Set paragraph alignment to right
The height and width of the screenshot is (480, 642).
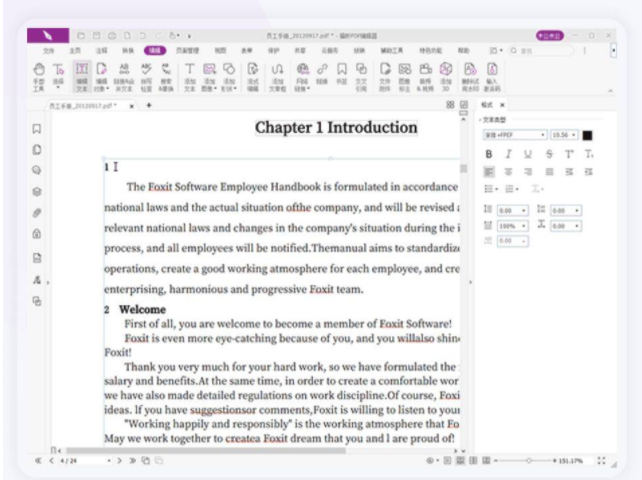[528, 172]
